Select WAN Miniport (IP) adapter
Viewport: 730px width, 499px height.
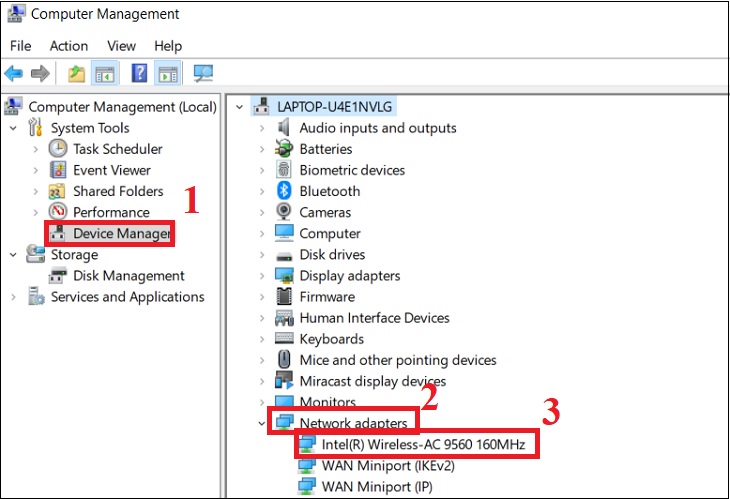click(x=377, y=486)
